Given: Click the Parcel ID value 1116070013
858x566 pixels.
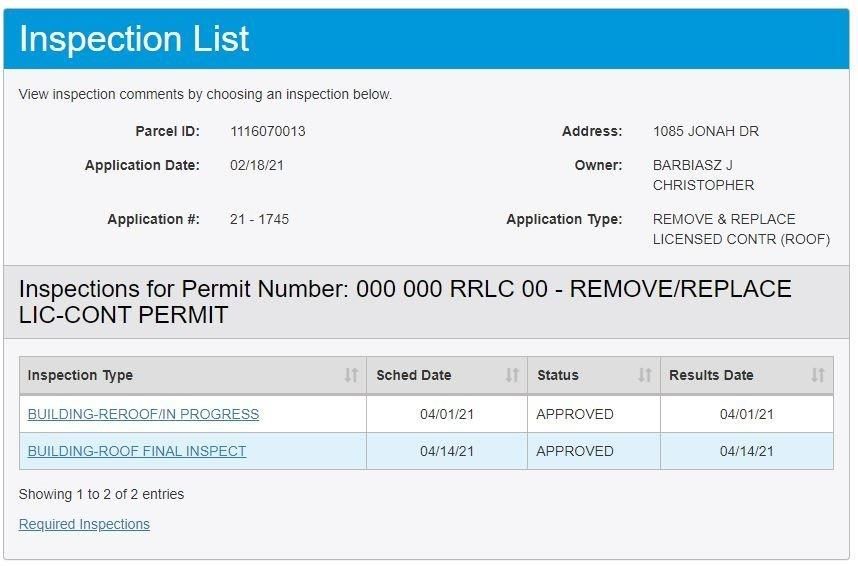Looking at the screenshot, I should click(x=268, y=131).
